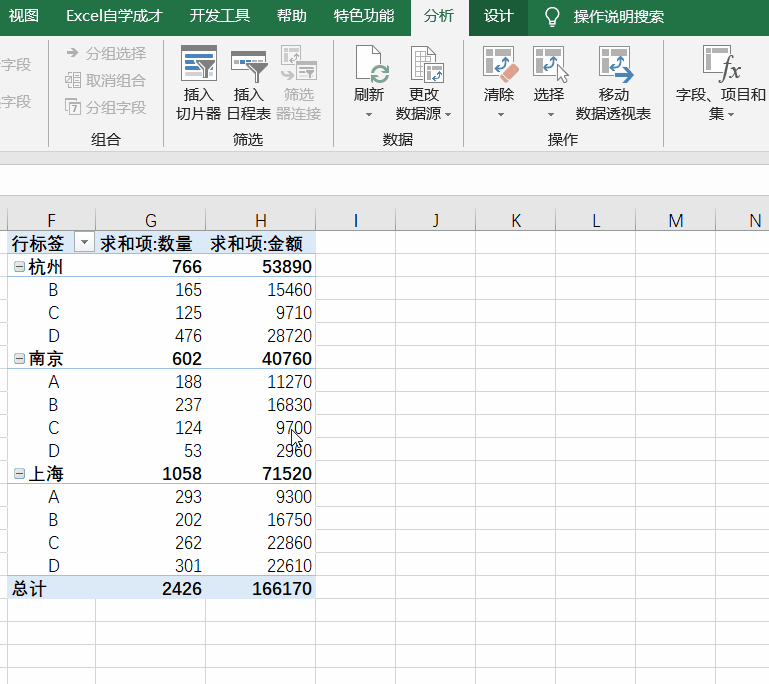Click the Insert Slicer (插入切片器) icon
This screenshot has height=684, width=769.
click(199, 63)
